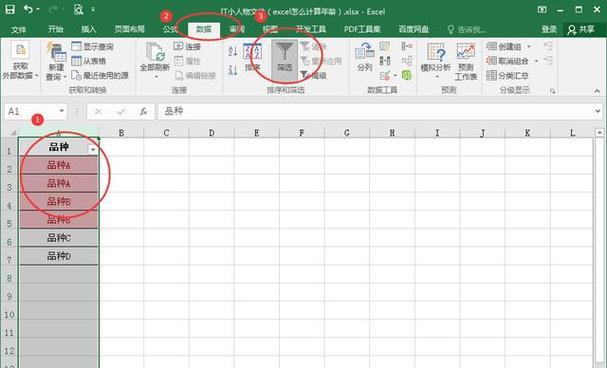Click the Hide Detail icon in 分级显示

(548, 61)
